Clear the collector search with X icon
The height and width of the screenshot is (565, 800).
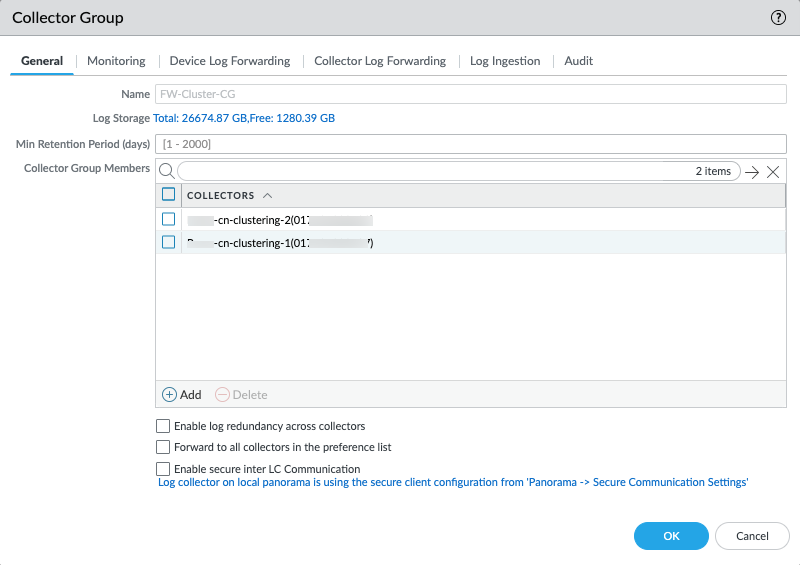coord(773,171)
